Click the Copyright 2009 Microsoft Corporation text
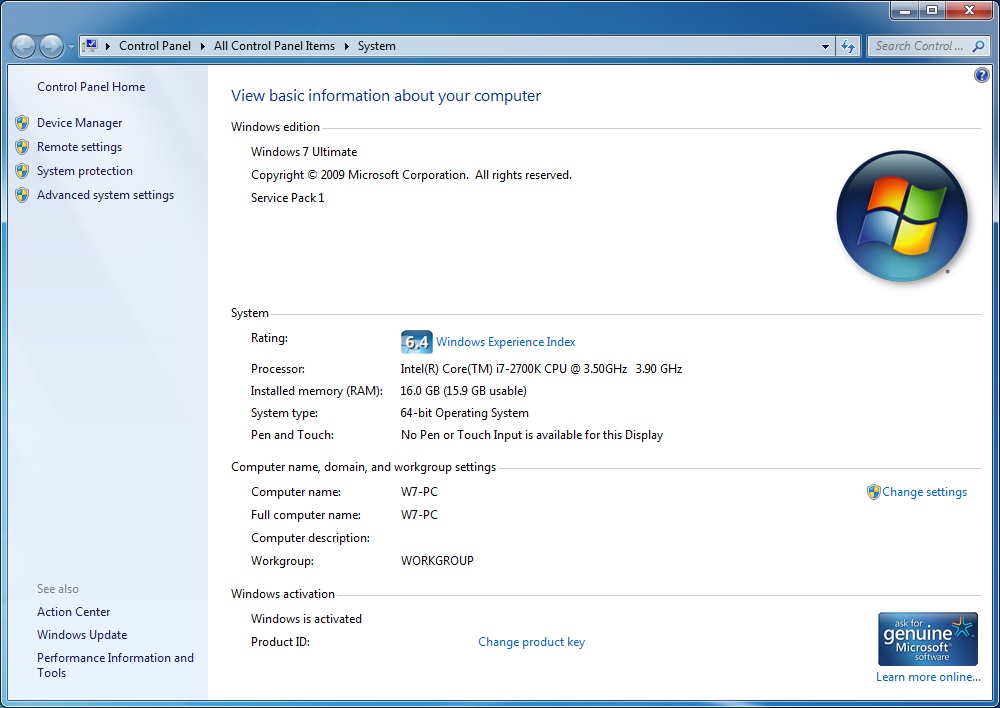Screen dimensions: 1000x708 411,175
